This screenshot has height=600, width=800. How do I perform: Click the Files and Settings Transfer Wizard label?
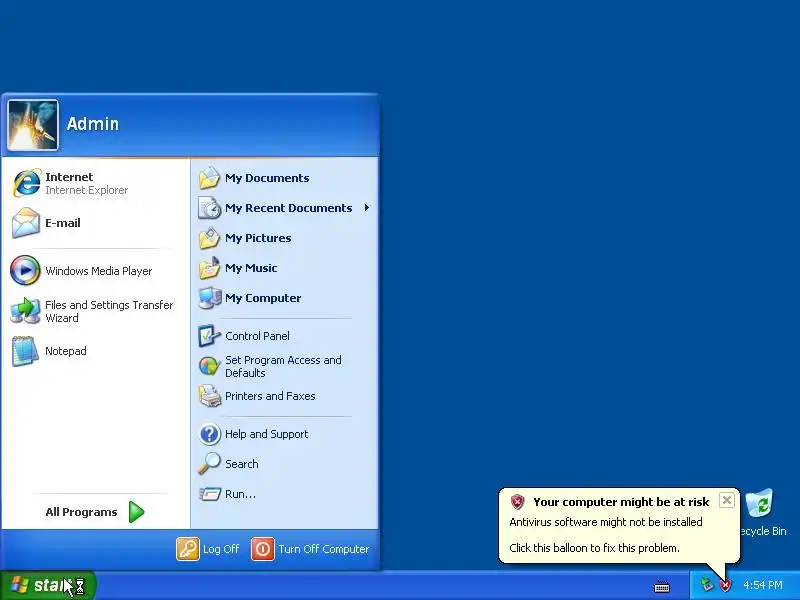click(x=109, y=311)
